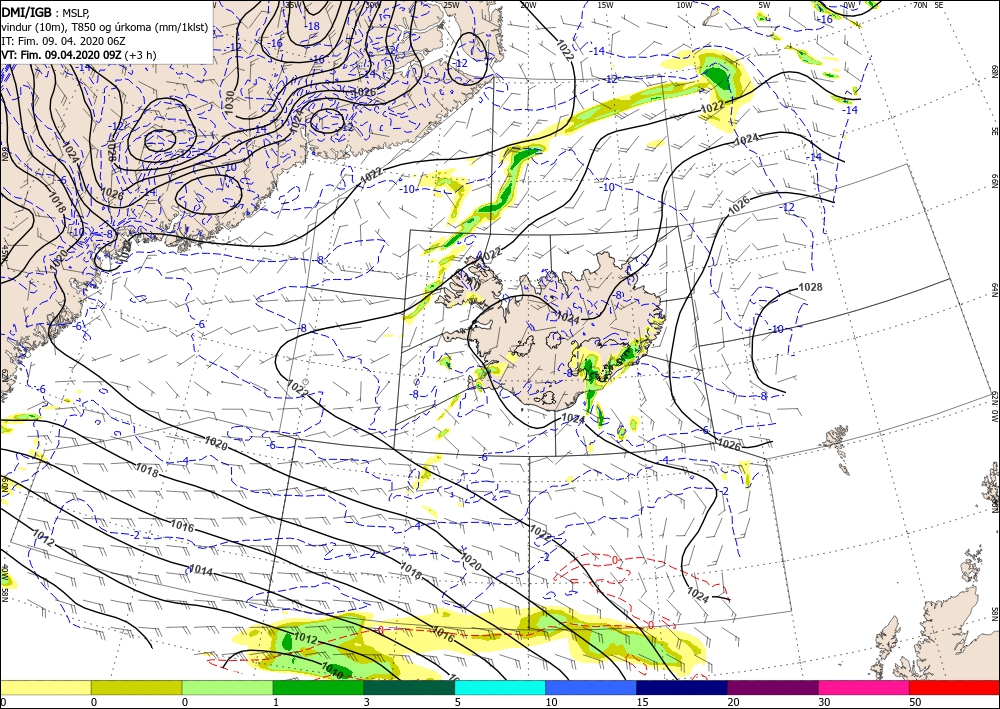Click the navy 15–20 mm legend swatch
The image size is (1000, 709).
click(x=682, y=687)
